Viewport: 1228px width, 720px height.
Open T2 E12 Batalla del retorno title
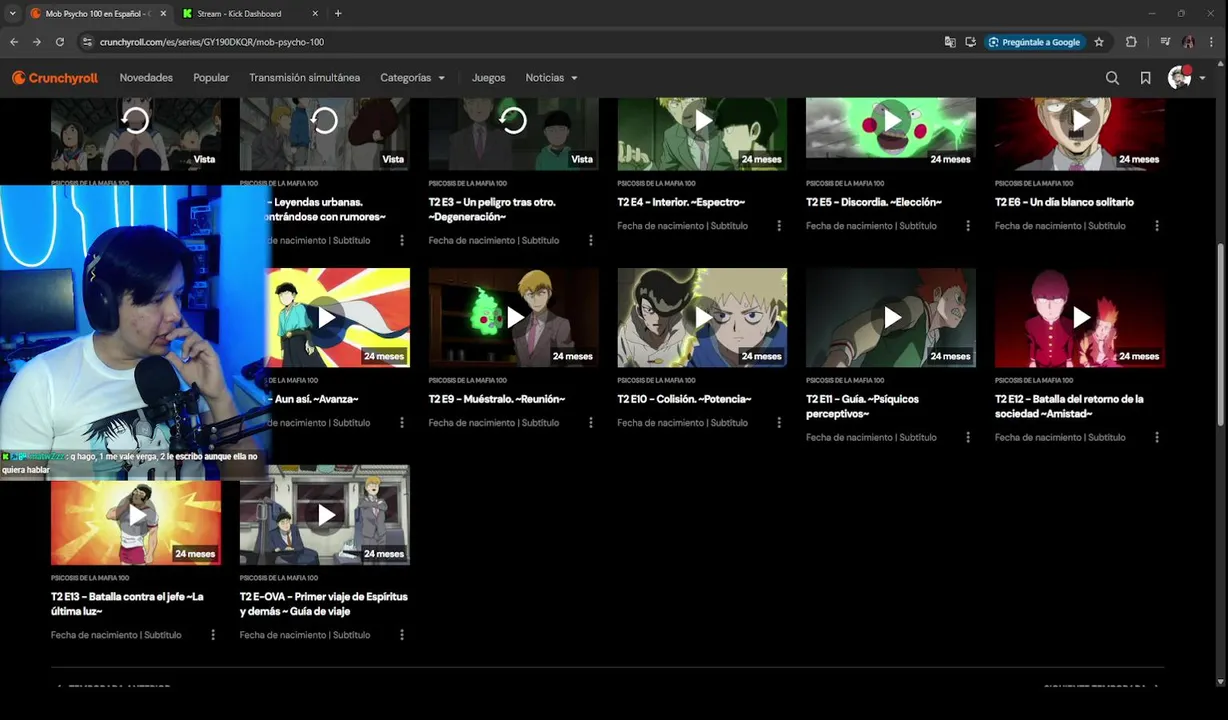coord(1069,406)
